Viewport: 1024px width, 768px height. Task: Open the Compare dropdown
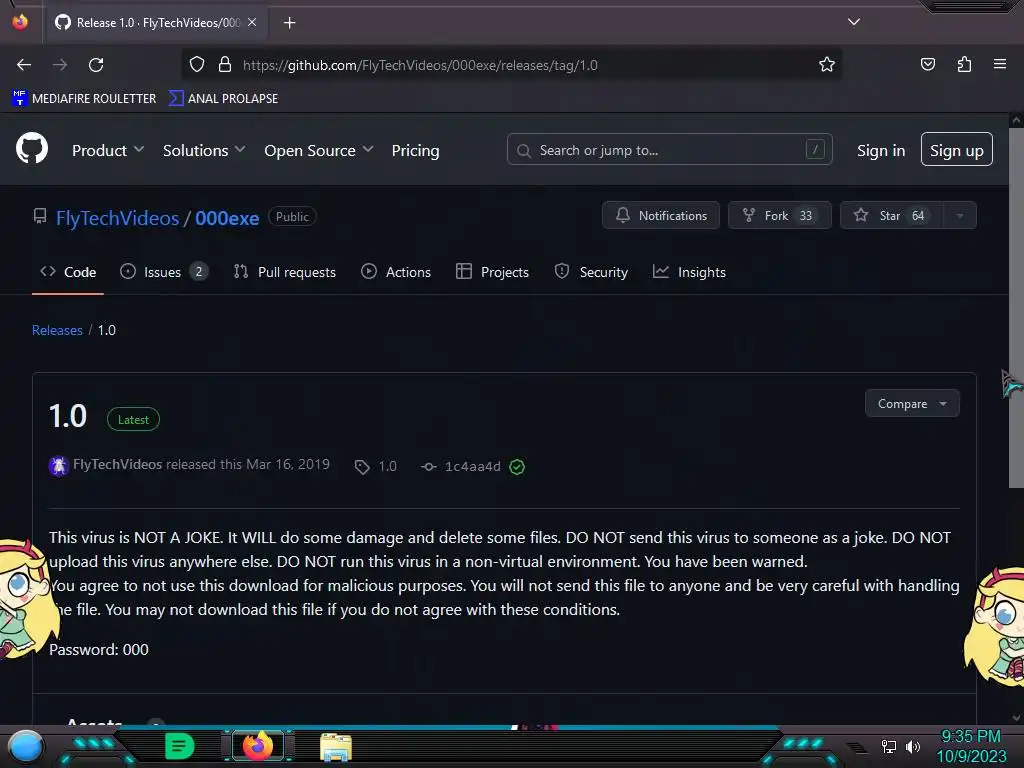(912, 404)
